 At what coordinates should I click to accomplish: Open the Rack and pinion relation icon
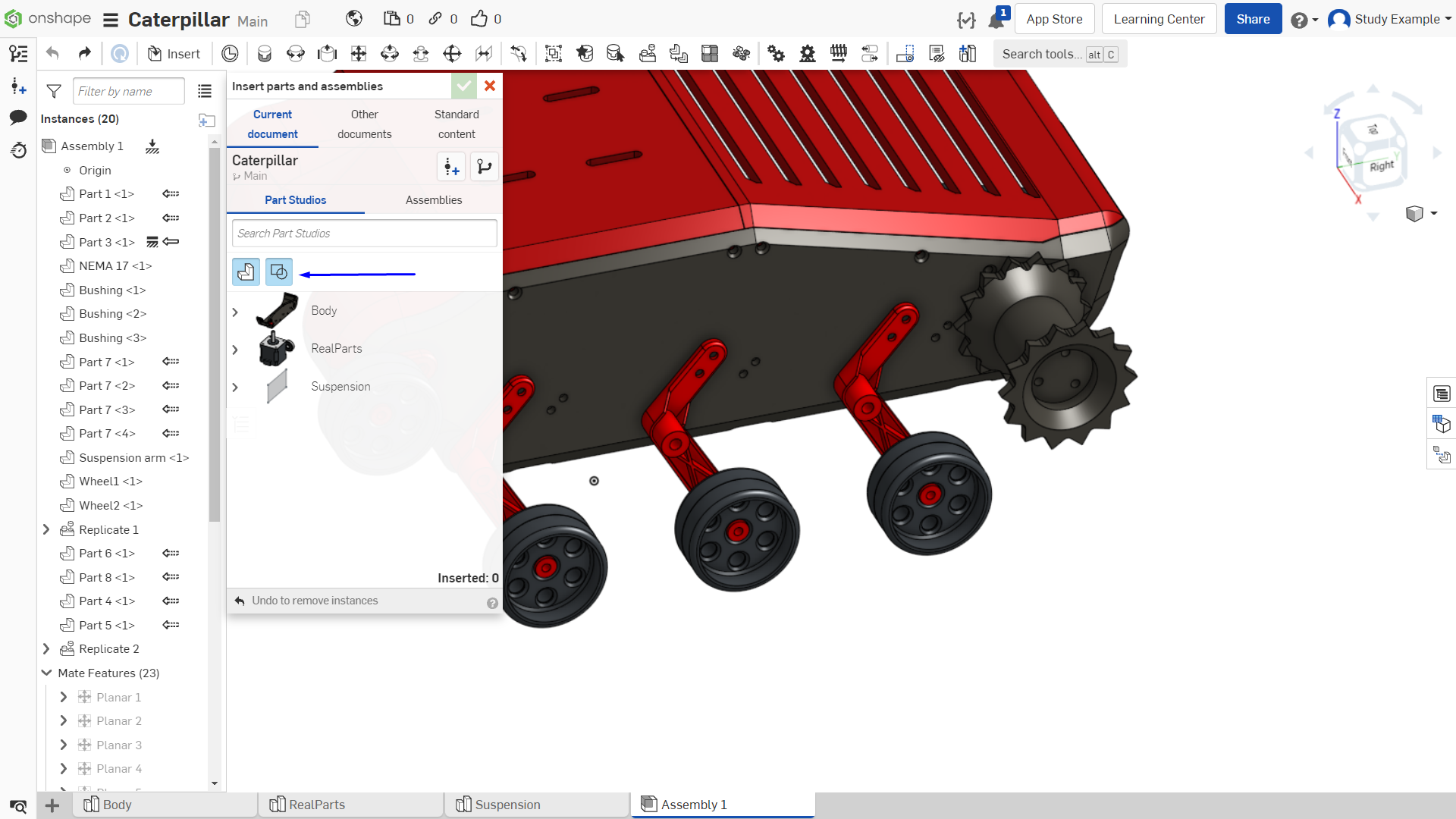click(x=808, y=54)
